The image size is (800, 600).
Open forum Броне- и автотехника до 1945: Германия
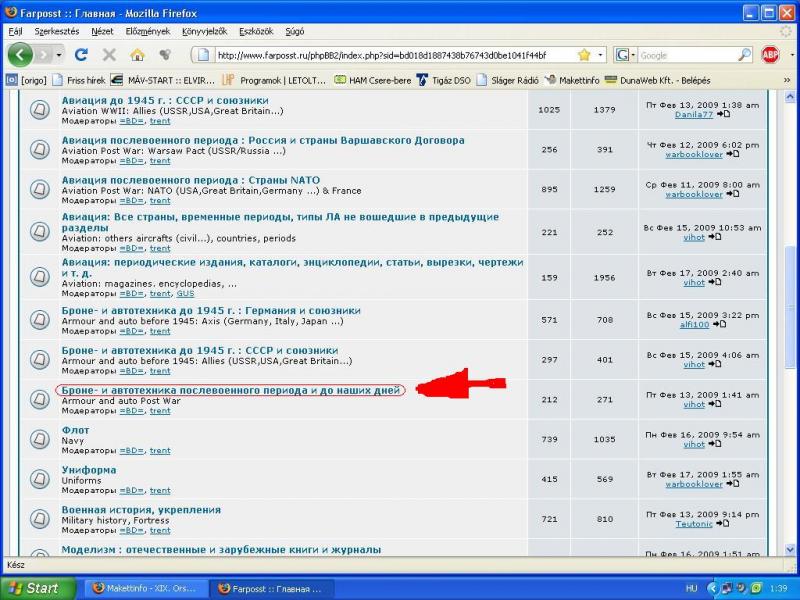[x=211, y=311]
